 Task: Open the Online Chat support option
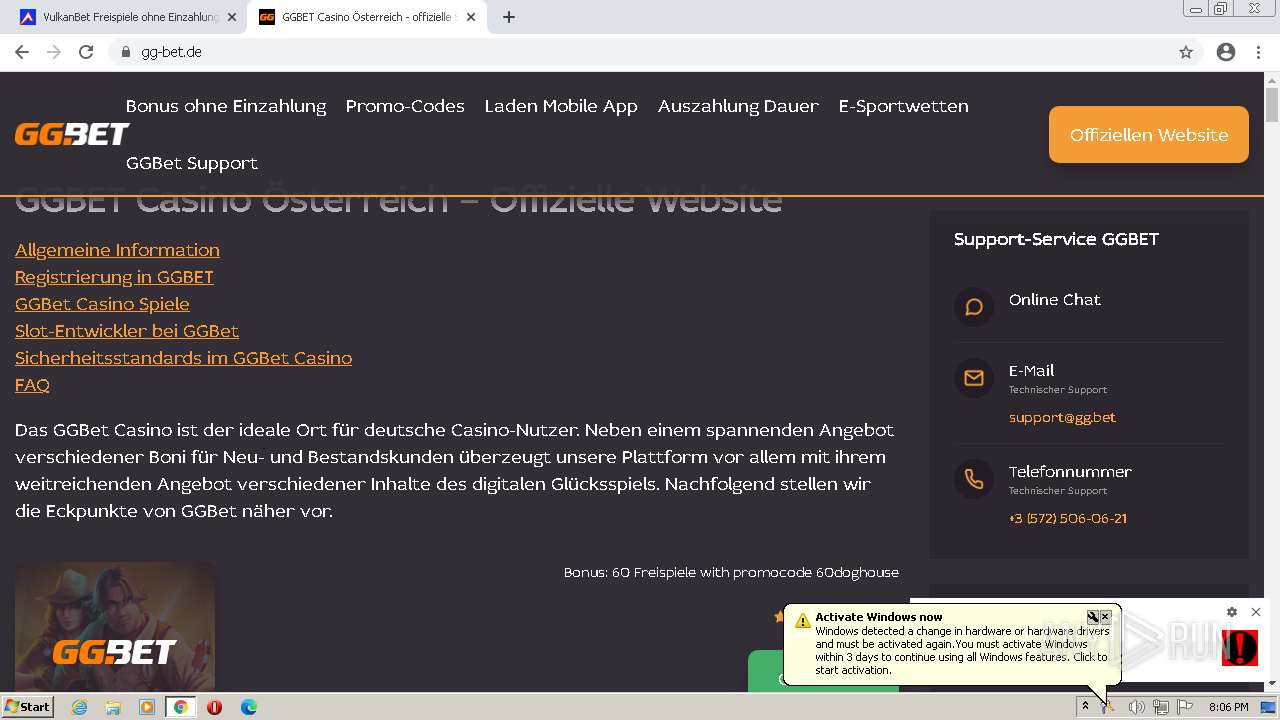(1055, 300)
